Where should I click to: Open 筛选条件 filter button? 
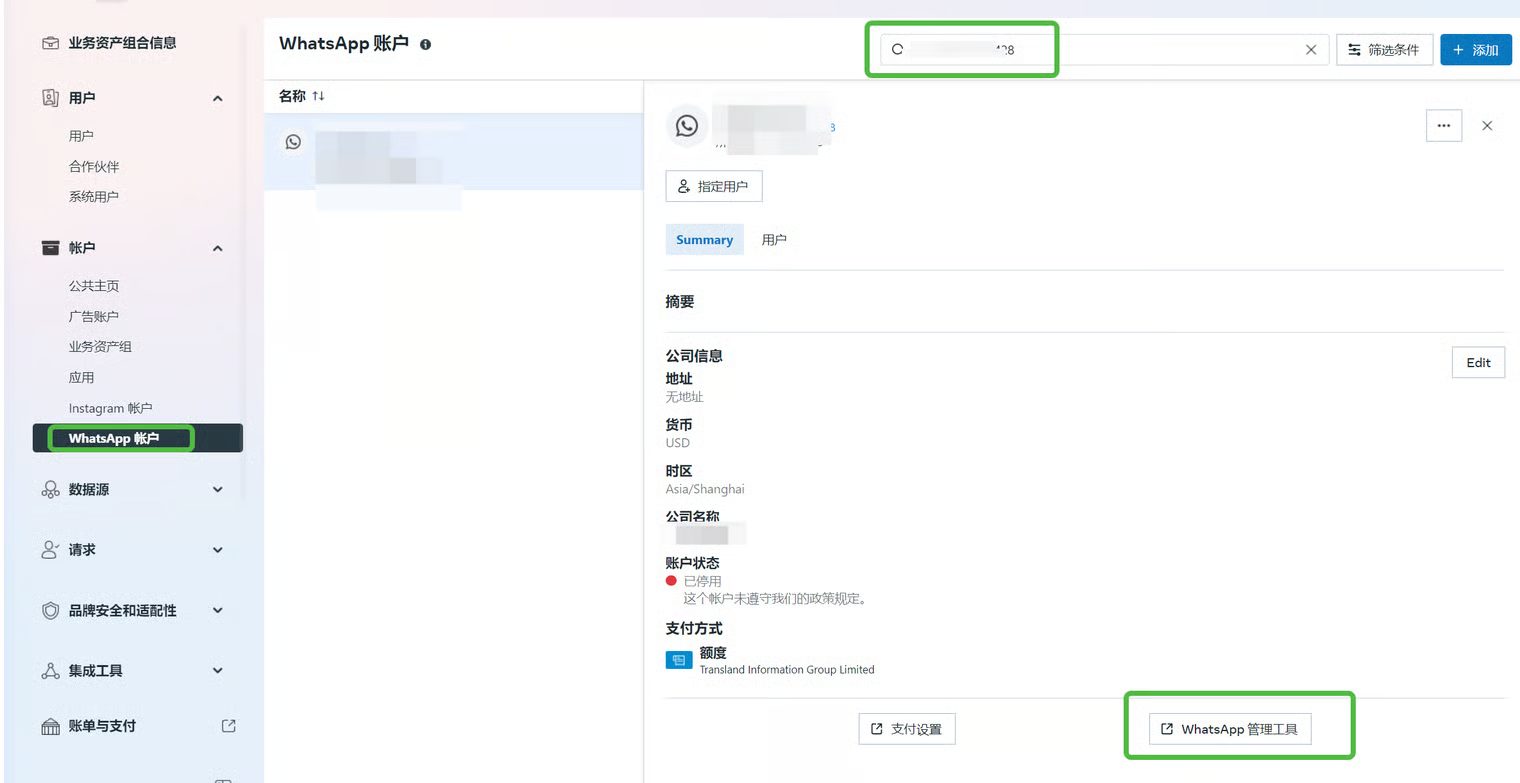pos(1384,50)
